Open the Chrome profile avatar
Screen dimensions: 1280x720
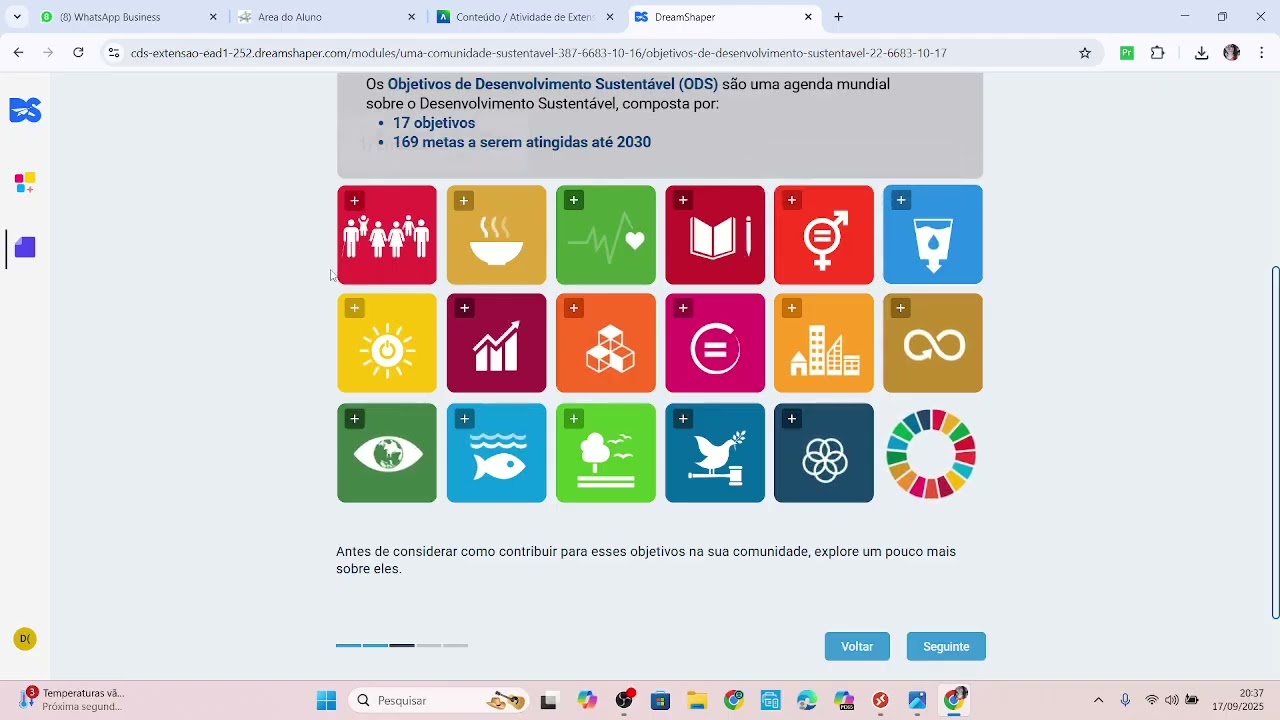click(x=1231, y=53)
